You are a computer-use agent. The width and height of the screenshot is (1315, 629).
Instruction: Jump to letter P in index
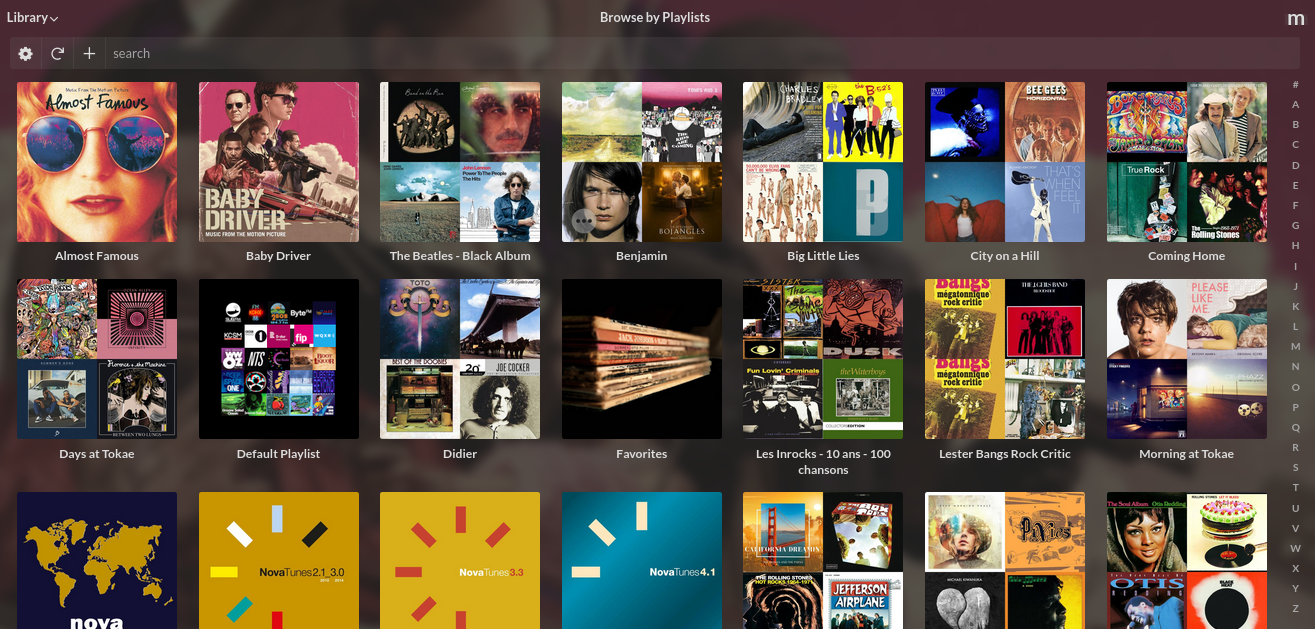(1296, 407)
